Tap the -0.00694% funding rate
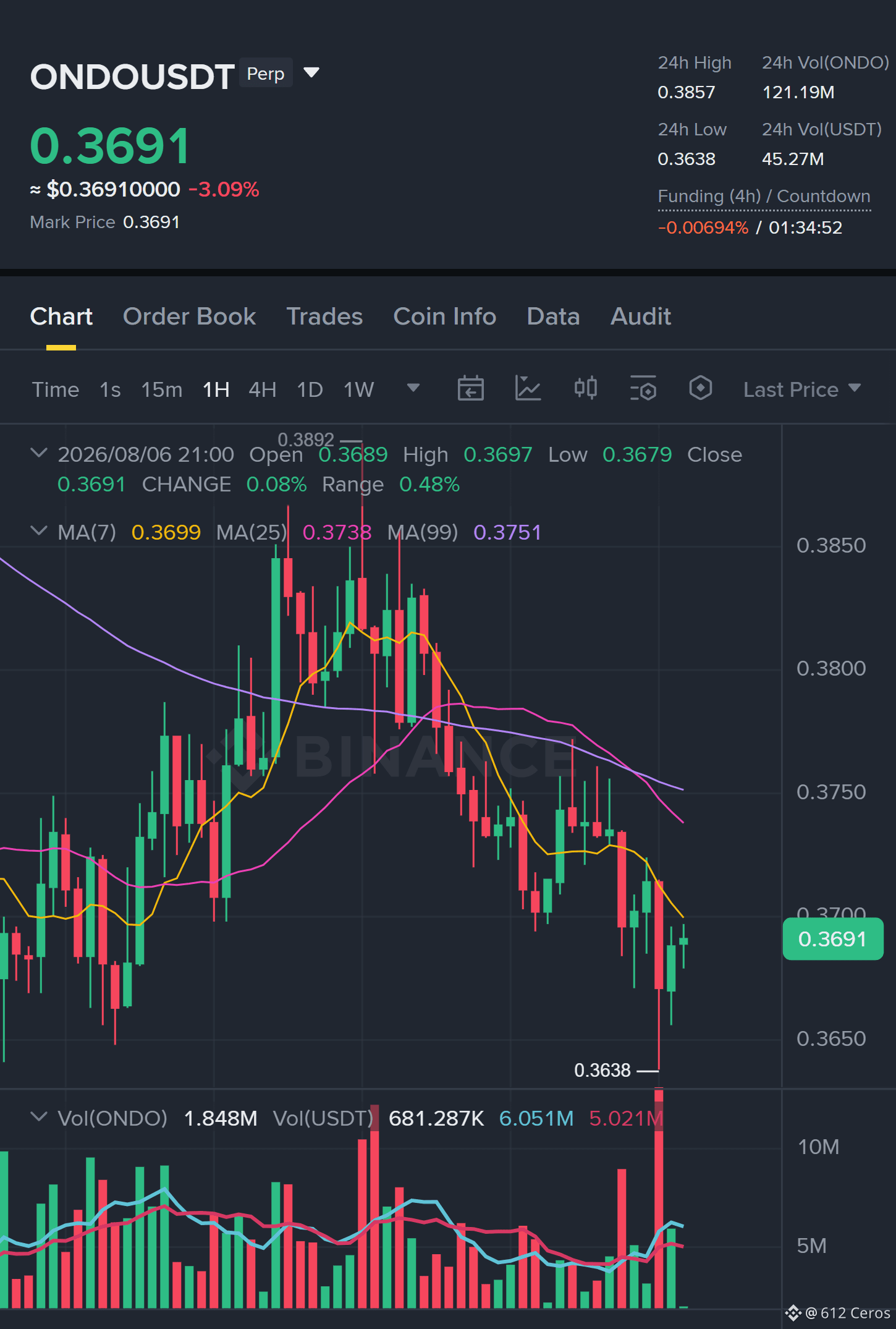Viewport: 896px width, 1329px height. pyautogui.click(x=703, y=227)
